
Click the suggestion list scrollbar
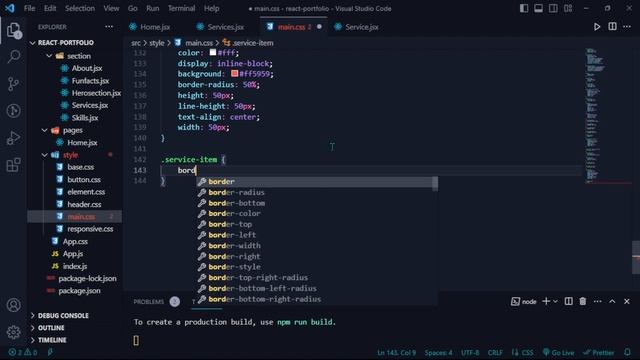tap(435, 184)
